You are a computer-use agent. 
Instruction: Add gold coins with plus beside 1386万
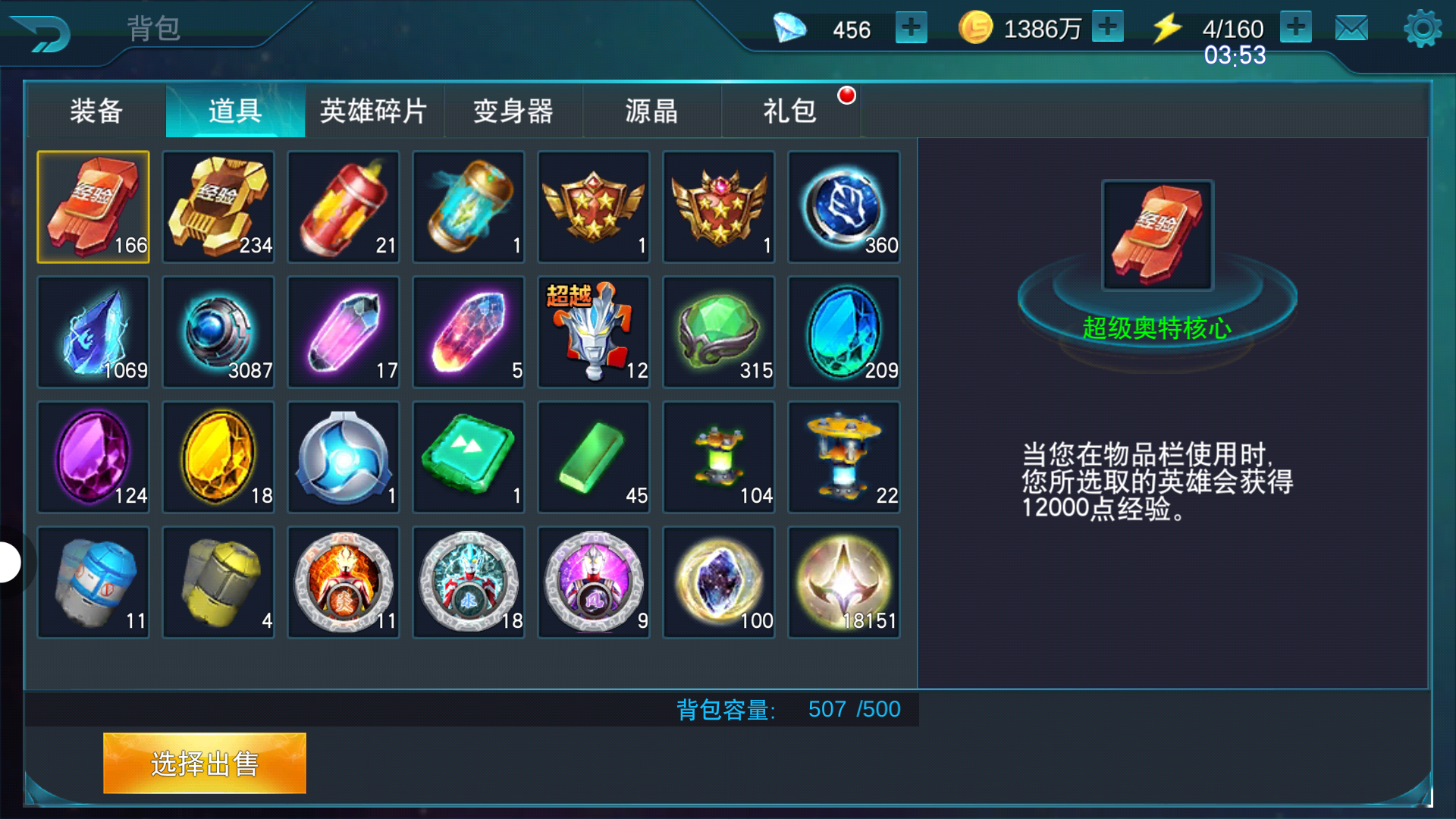coord(1108,27)
